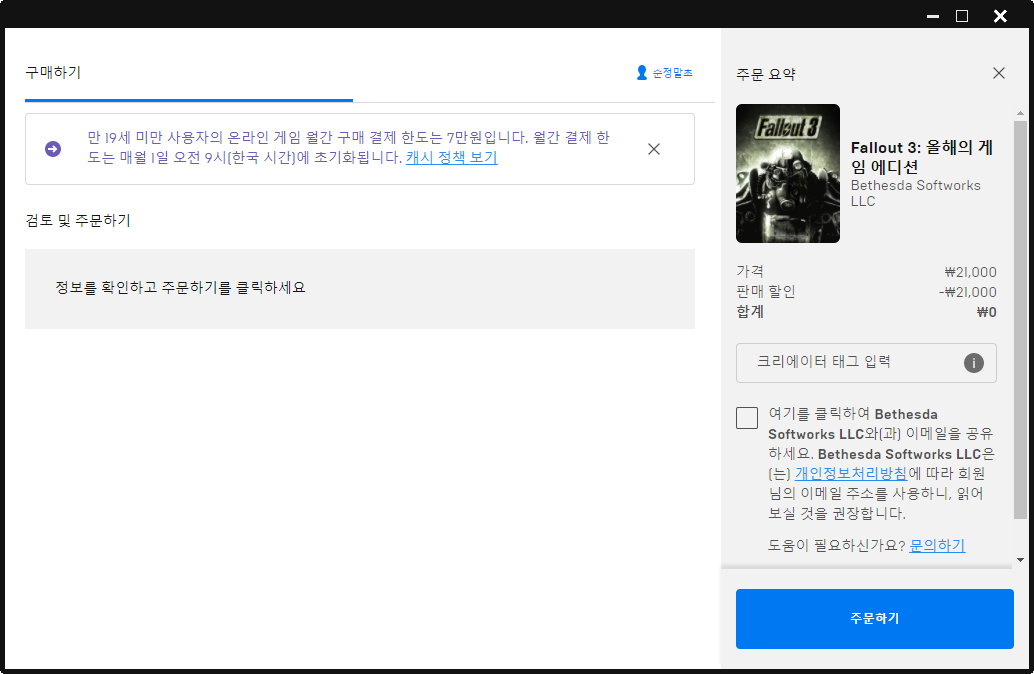
Task: Click the Fallout 3: 올해의 게임 에디션 title
Action: point(921,157)
